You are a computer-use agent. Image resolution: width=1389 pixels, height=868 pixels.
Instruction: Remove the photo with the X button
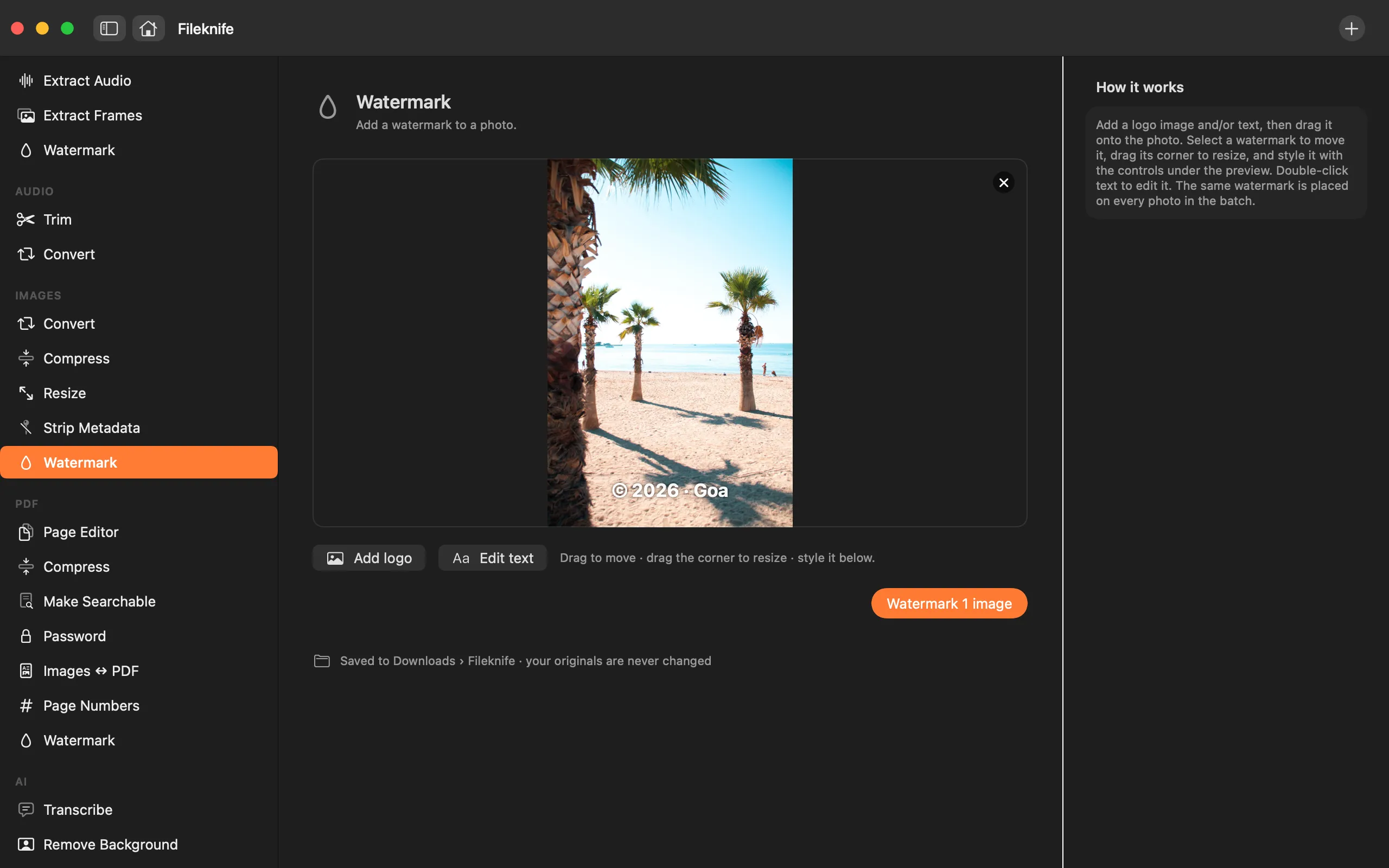[1003, 183]
